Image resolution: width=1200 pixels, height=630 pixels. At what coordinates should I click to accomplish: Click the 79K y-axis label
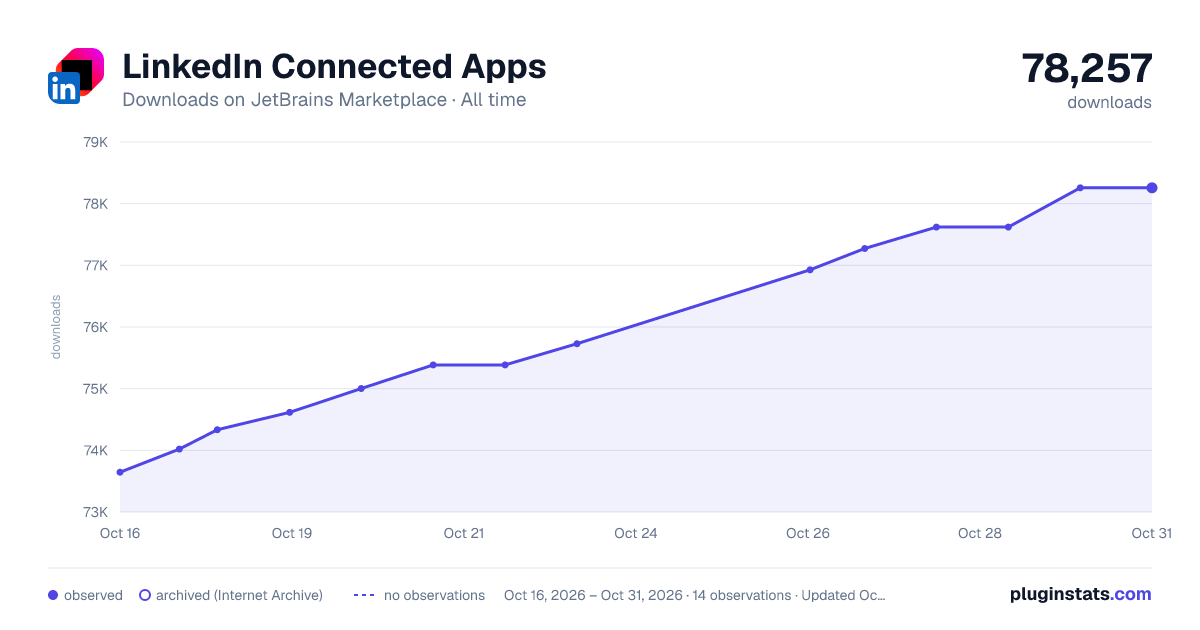pos(94,142)
